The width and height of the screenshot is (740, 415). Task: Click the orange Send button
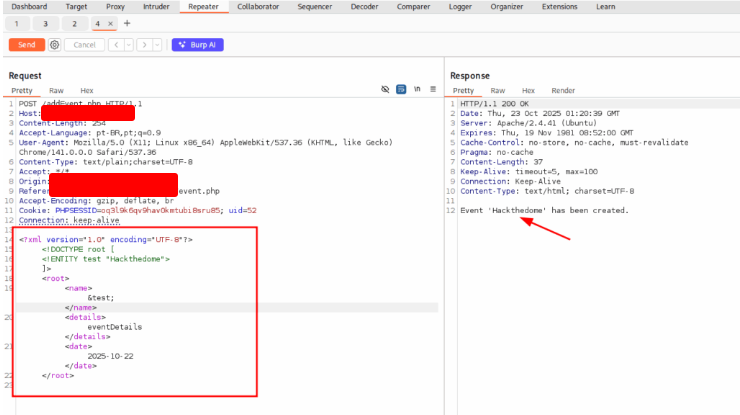(26, 45)
